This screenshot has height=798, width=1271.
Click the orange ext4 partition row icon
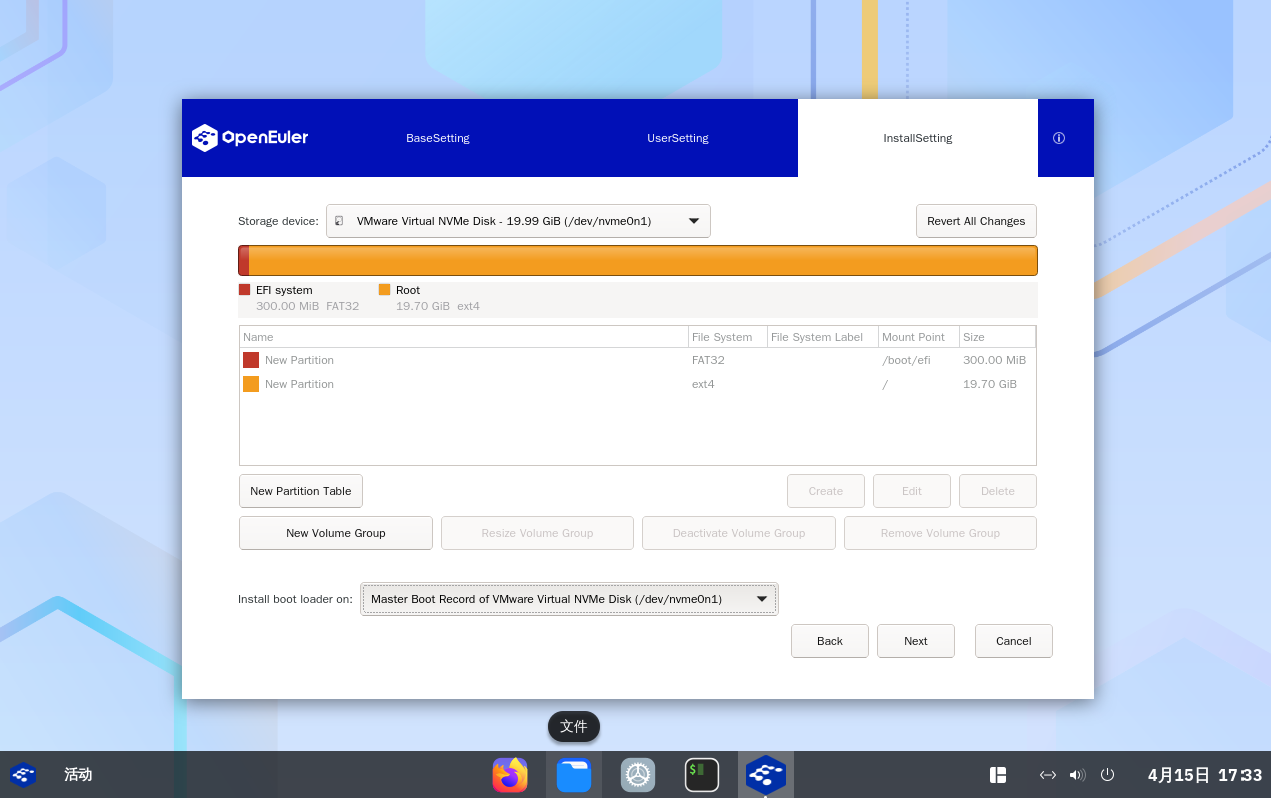point(251,384)
